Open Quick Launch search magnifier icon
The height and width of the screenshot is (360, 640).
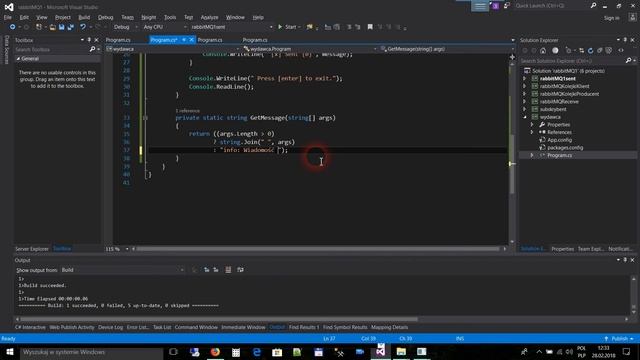593,6
